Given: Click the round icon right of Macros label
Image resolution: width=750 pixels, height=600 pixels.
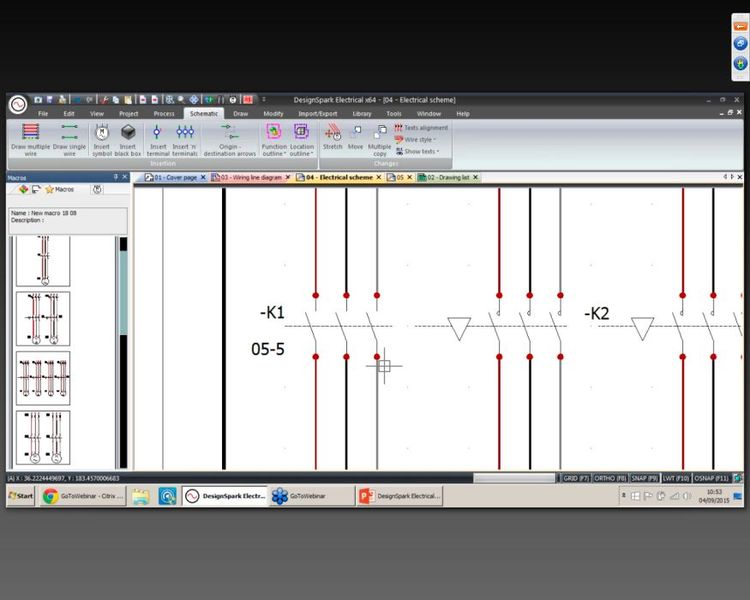Looking at the screenshot, I should click(x=97, y=189).
